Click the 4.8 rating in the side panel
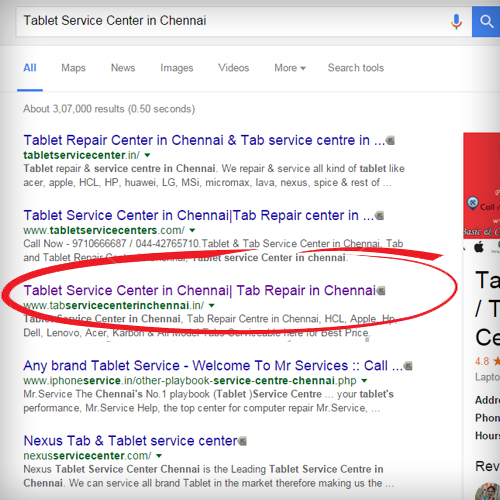The image size is (500, 500). (482, 361)
